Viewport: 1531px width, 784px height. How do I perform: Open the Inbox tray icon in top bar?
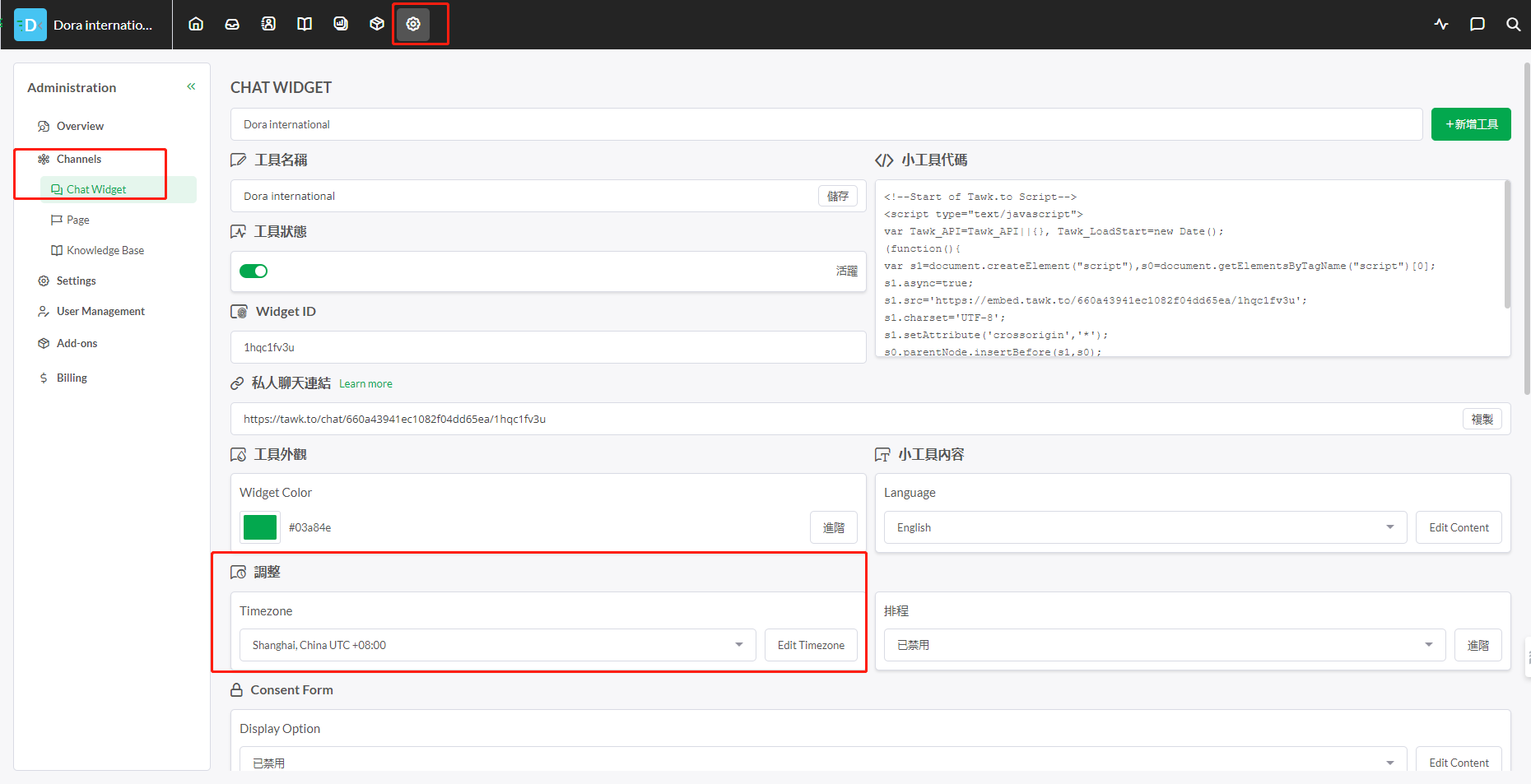(x=232, y=24)
